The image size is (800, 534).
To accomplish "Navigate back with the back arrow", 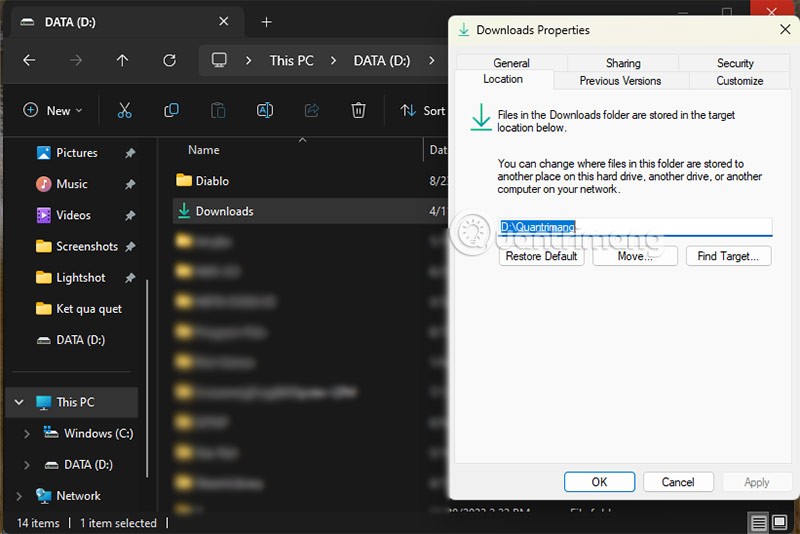I will tap(29, 60).
